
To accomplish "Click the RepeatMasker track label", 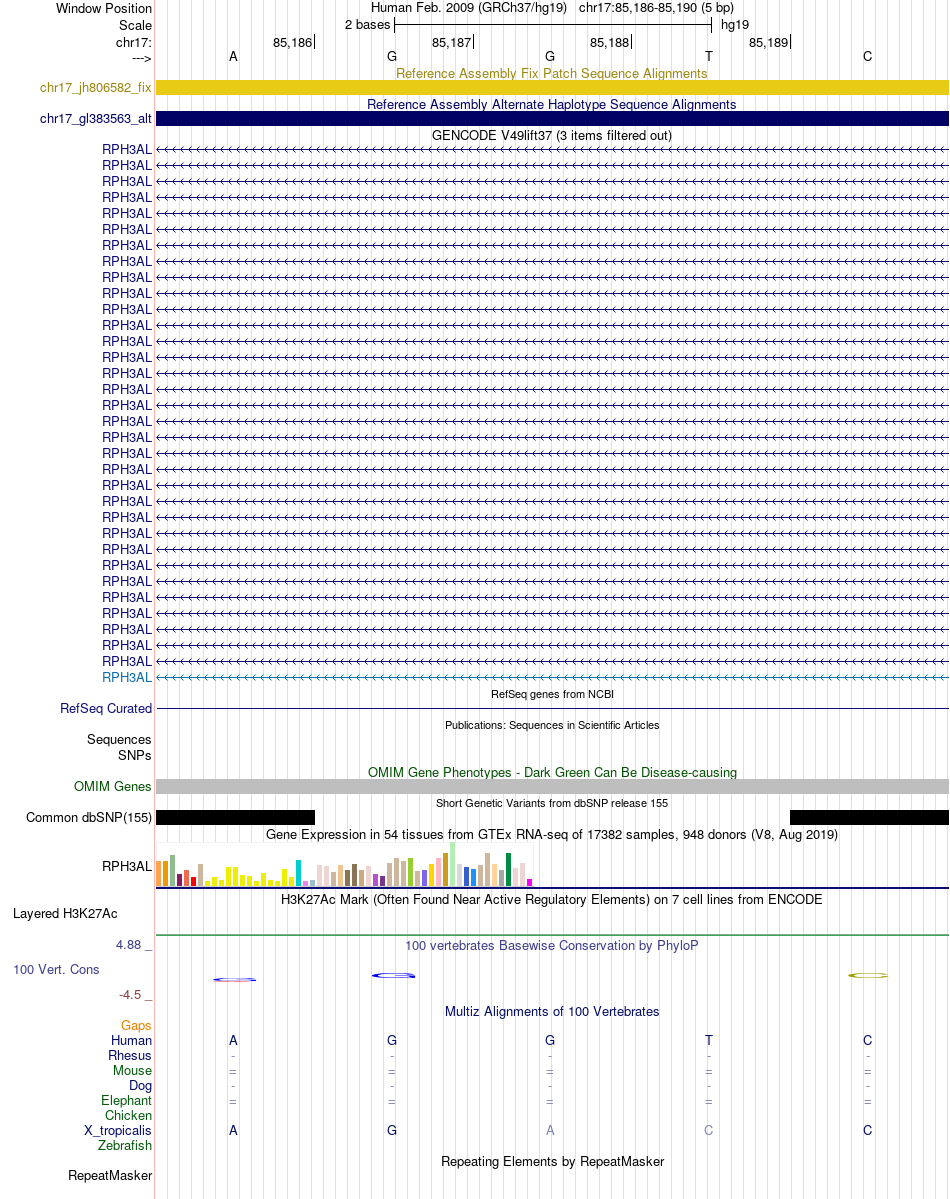I will [x=110, y=1176].
